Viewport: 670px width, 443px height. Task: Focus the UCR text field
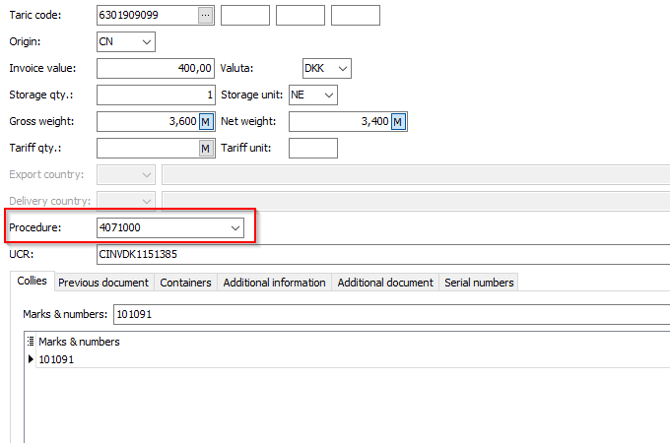(x=380, y=255)
